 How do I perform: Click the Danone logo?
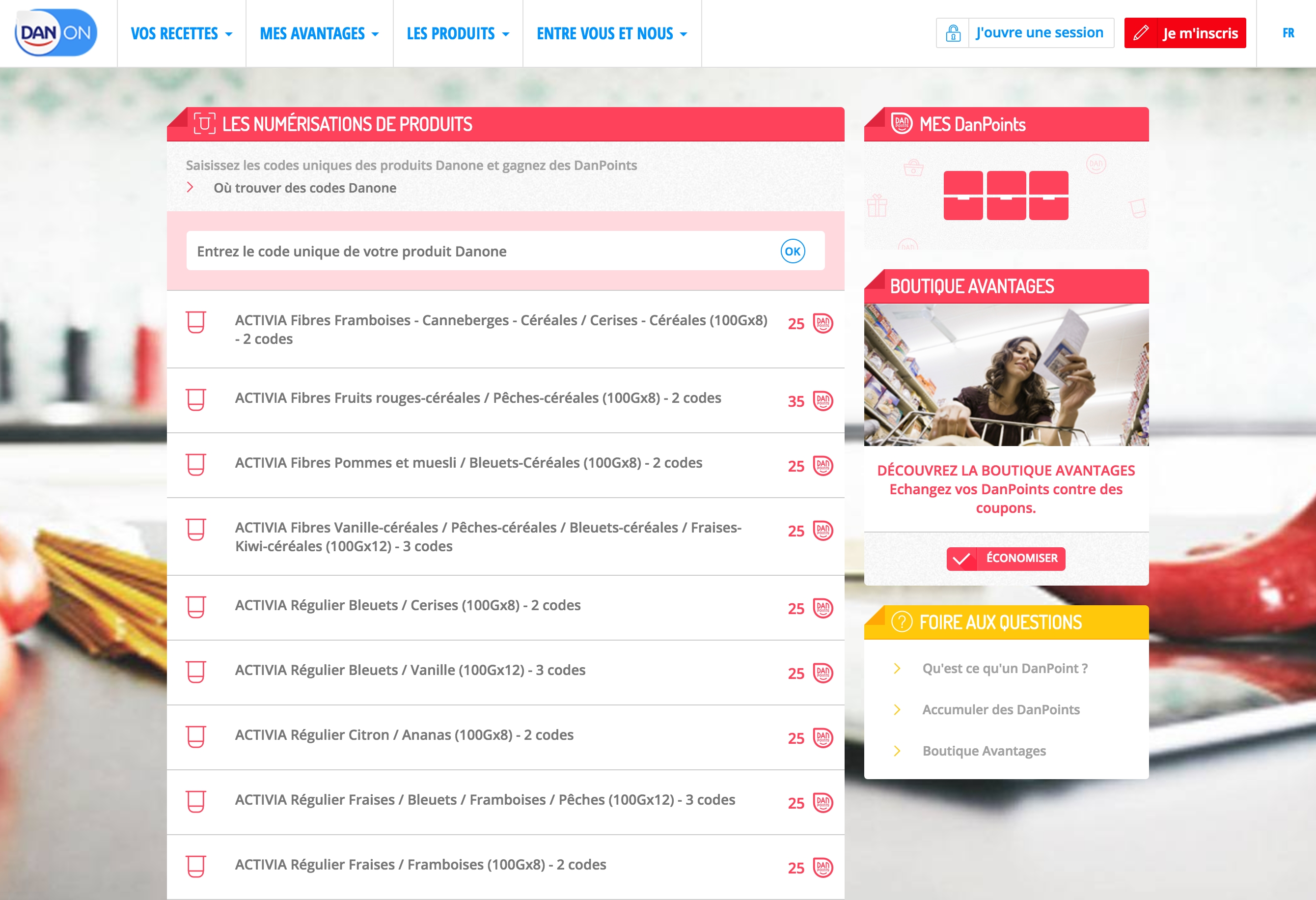[55, 32]
